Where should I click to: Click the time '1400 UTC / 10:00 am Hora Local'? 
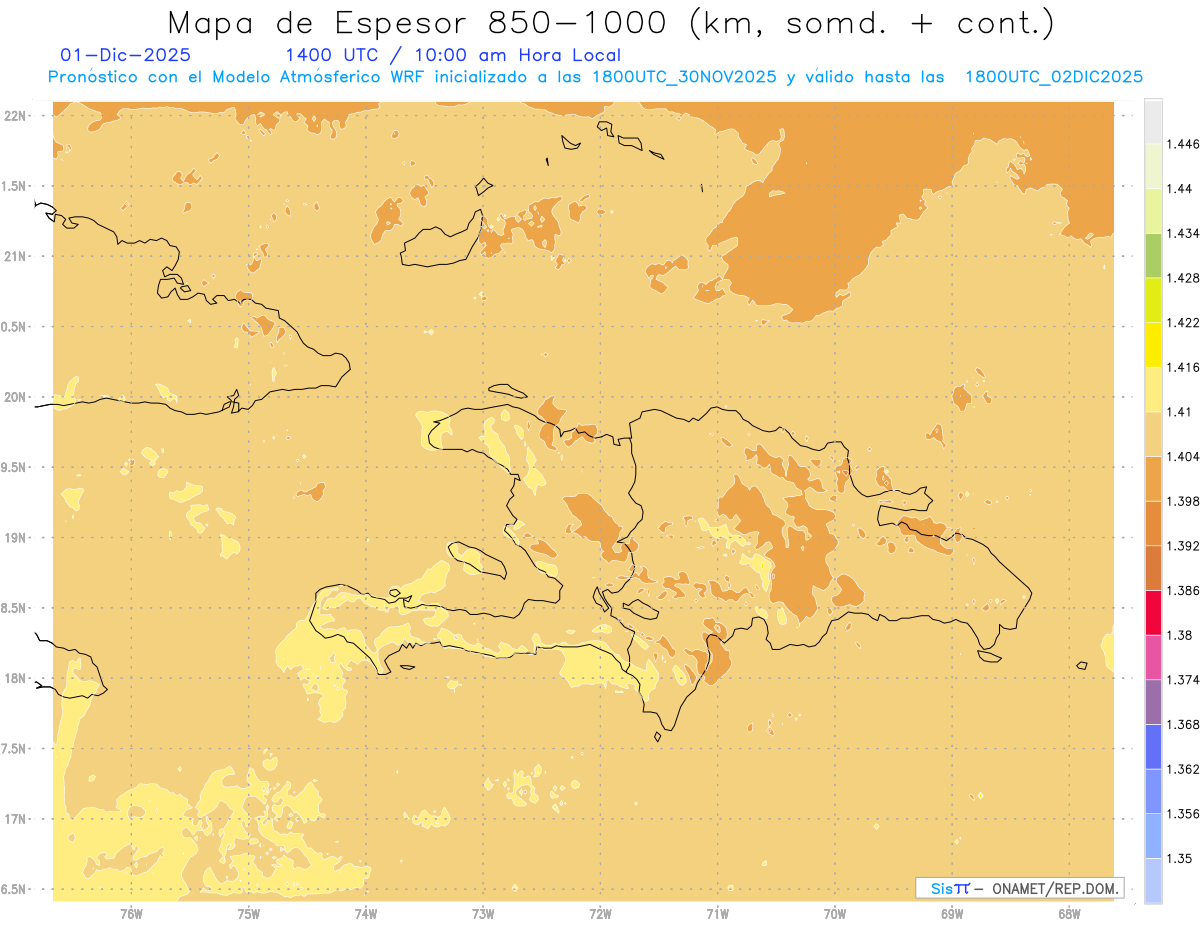453,55
